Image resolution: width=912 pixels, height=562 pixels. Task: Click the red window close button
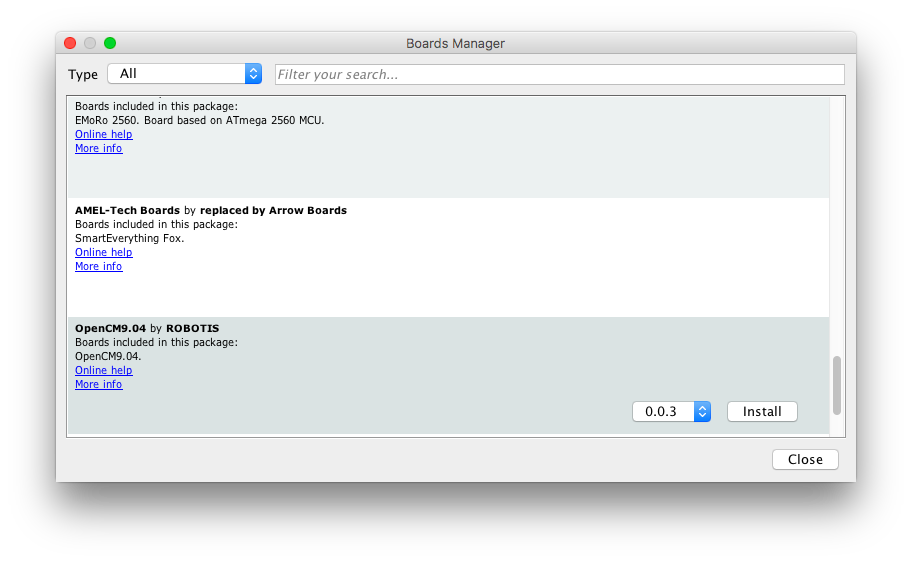coord(70,43)
